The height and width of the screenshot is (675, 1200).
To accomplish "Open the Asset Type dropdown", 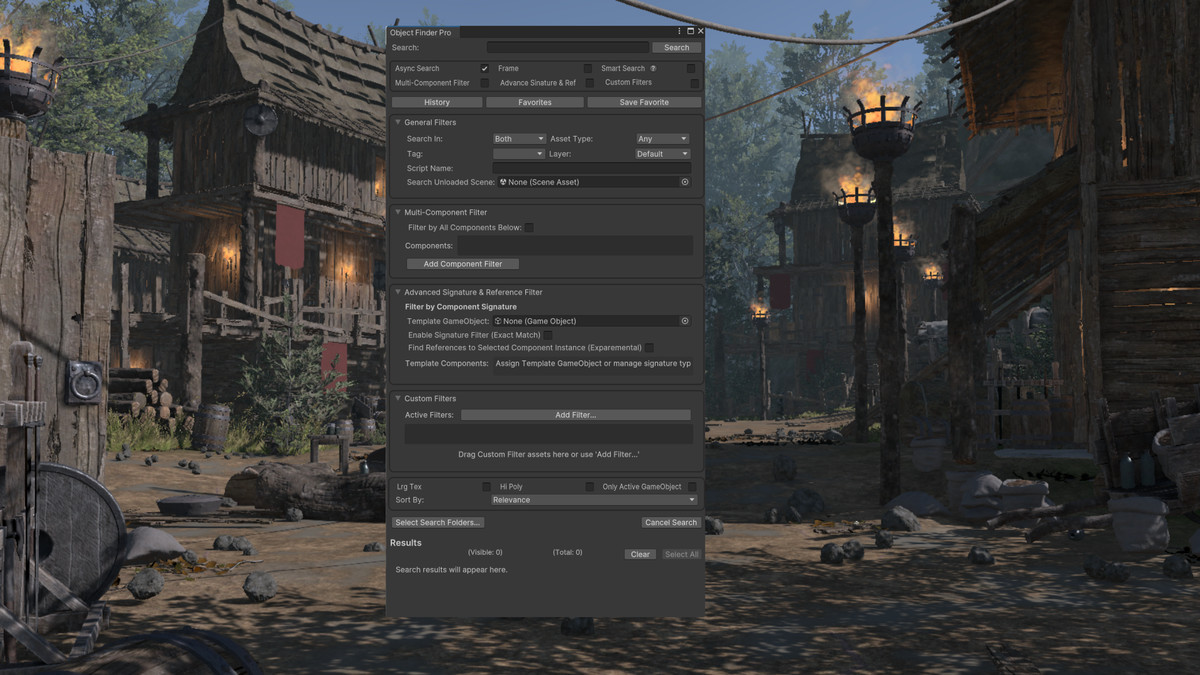I will click(662, 139).
